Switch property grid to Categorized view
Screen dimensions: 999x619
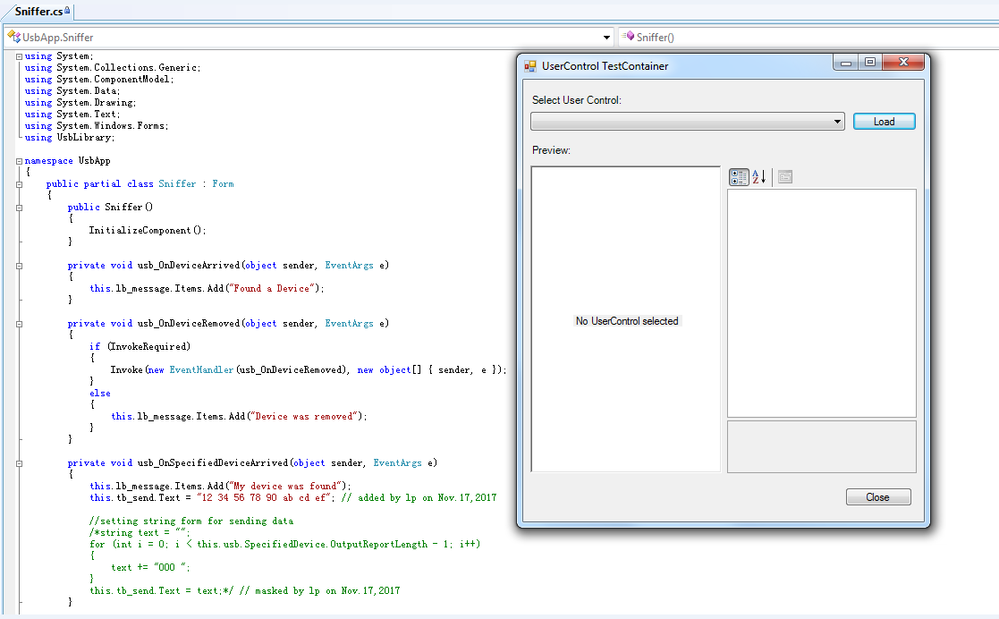click(739, 177)
